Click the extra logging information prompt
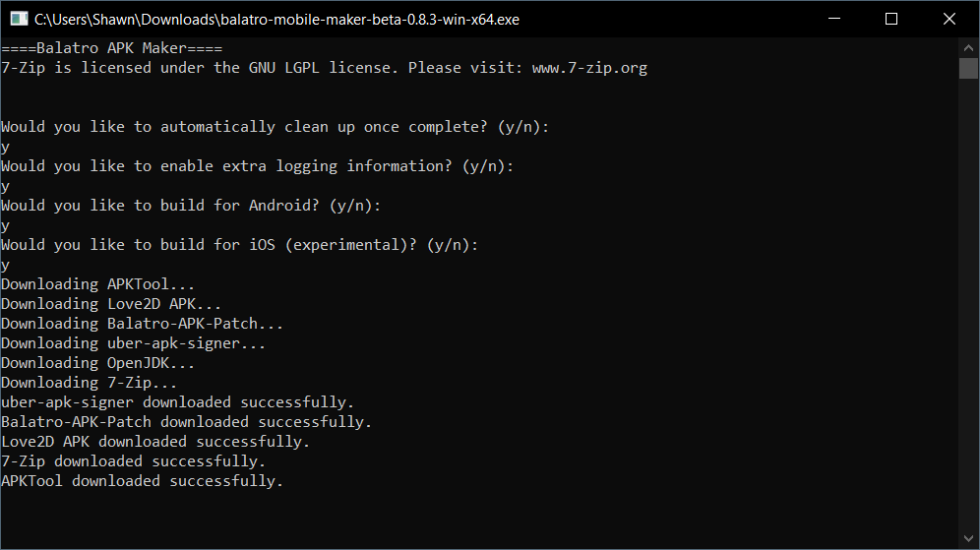 [257, 166]
